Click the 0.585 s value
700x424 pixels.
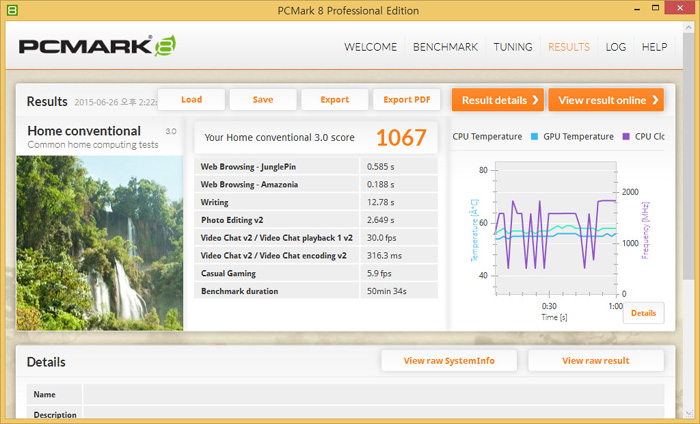click(x=380, y=167)
